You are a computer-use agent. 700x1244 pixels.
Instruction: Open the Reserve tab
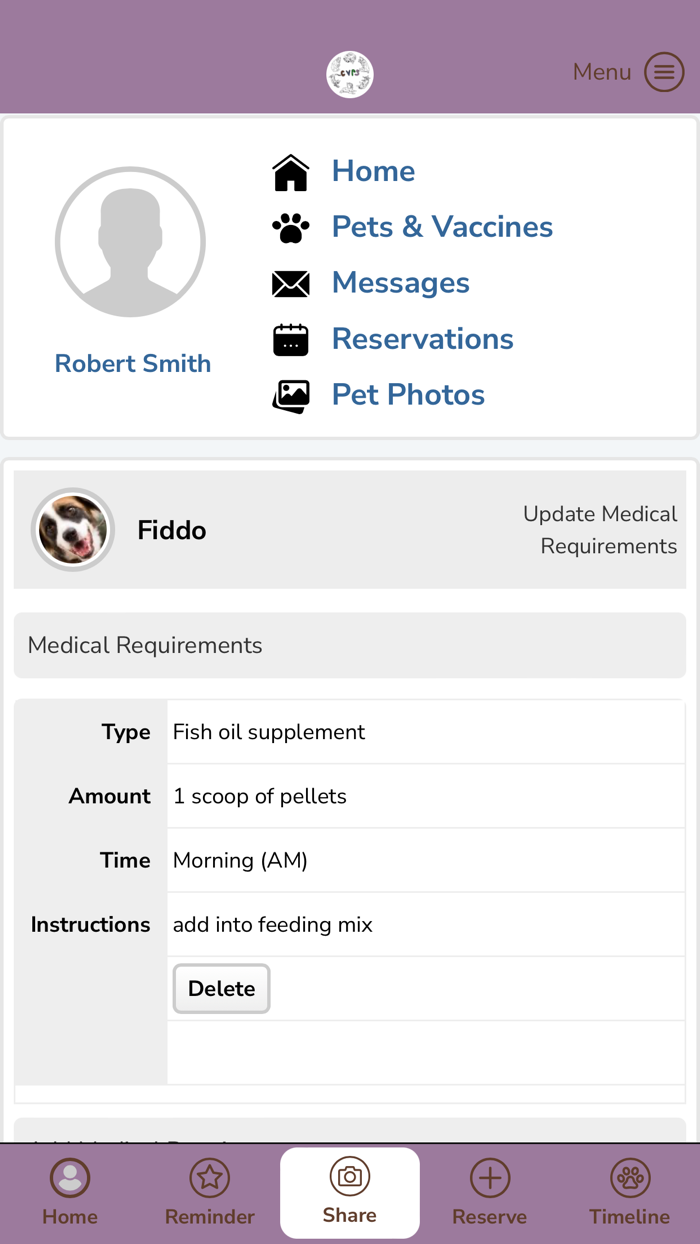pos(490,1192)
